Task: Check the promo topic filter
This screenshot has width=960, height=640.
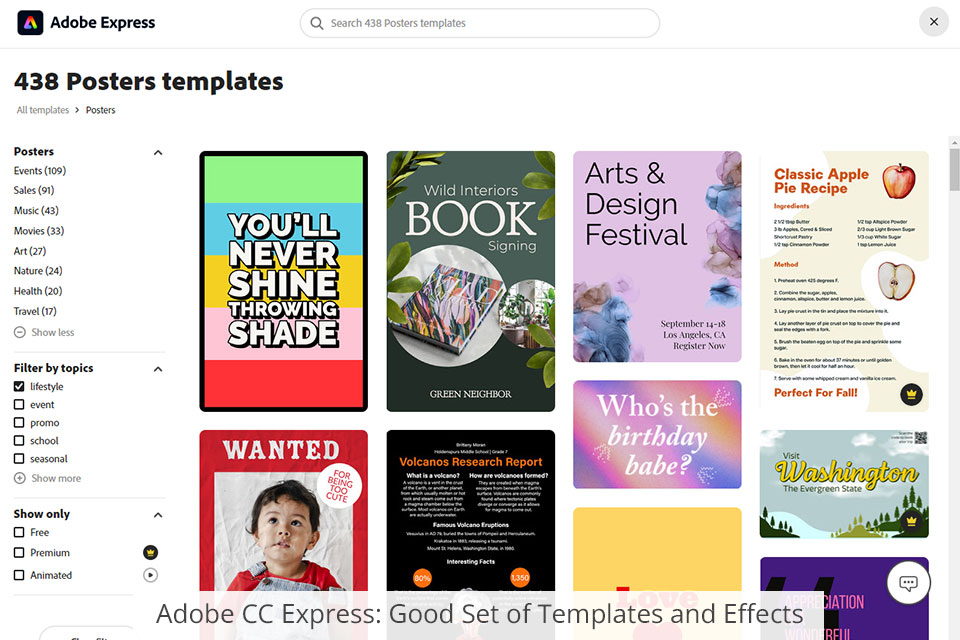Action: pyautogui.click(x=19, y=423)
